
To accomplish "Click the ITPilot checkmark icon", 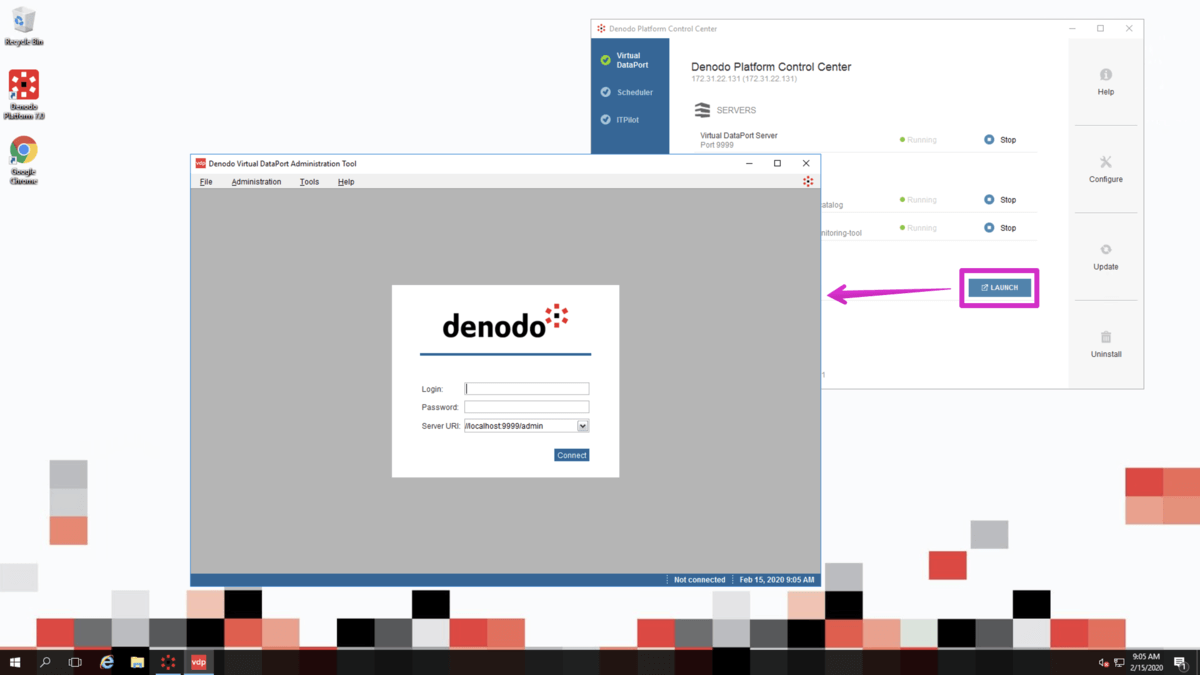I will 605,120.
